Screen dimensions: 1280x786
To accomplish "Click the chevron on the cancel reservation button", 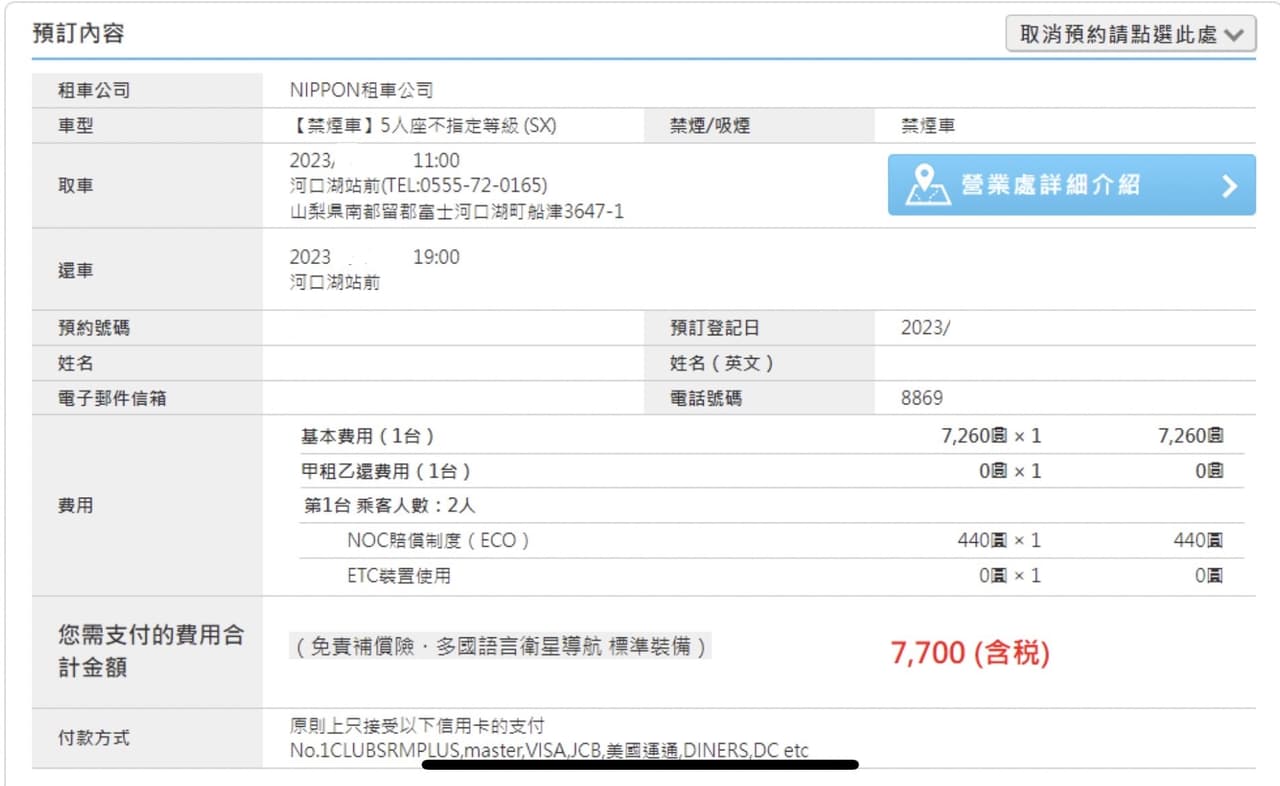I will point(1234,35).
